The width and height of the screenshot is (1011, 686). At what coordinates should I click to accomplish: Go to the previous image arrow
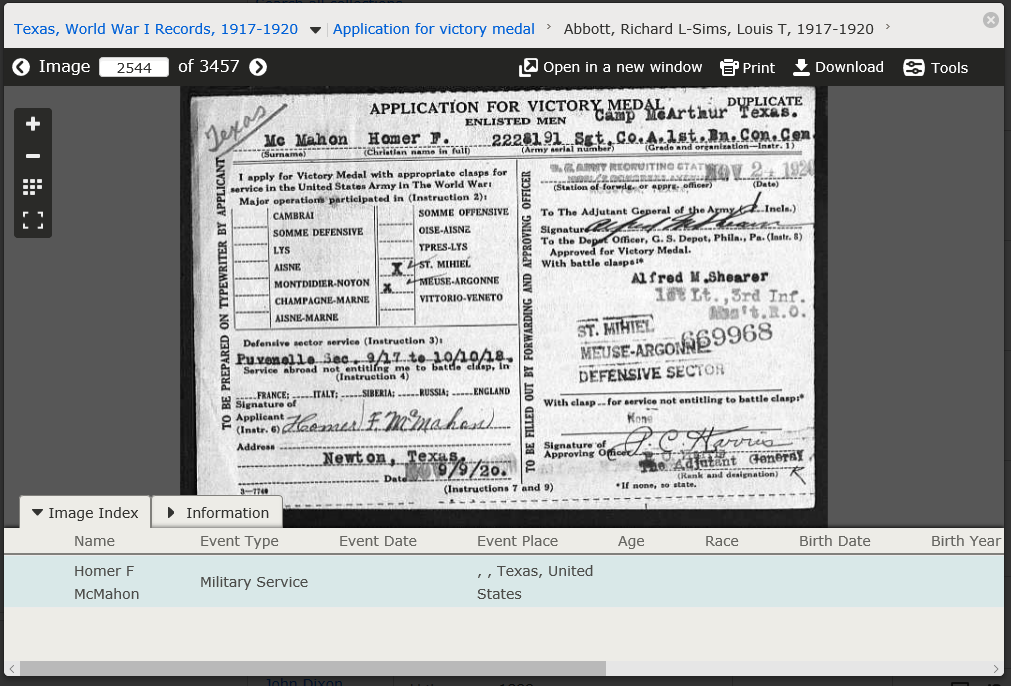[x=21, y=67]
